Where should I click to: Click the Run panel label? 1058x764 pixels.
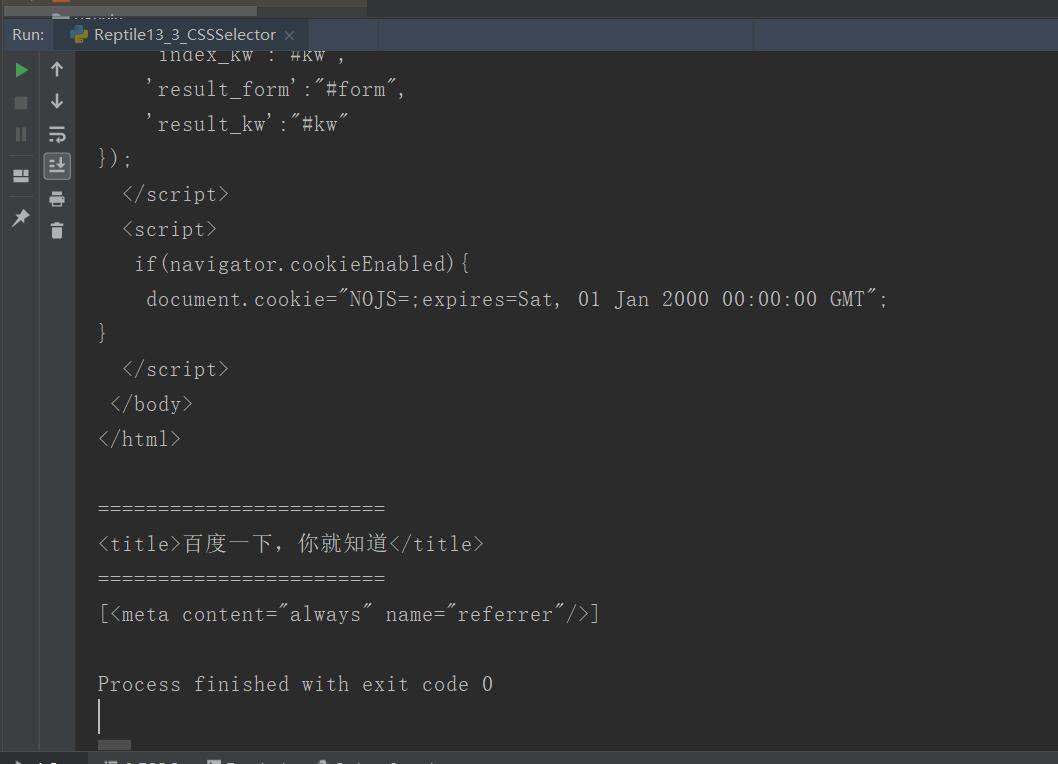[x=28, y=34]
